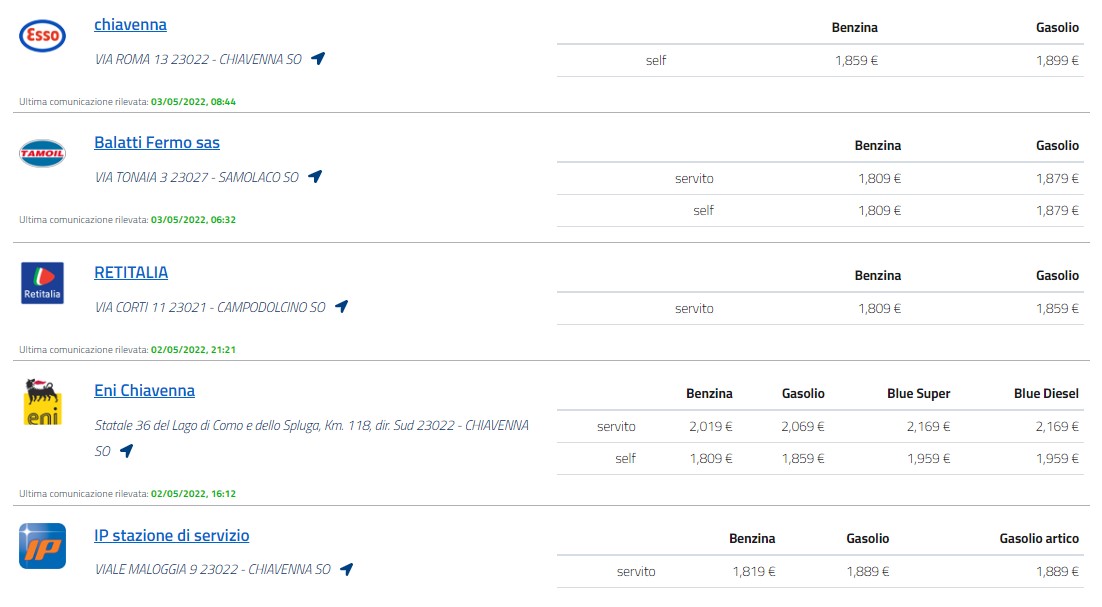Click the Gasolio artico column header

tap(1039, 539)
